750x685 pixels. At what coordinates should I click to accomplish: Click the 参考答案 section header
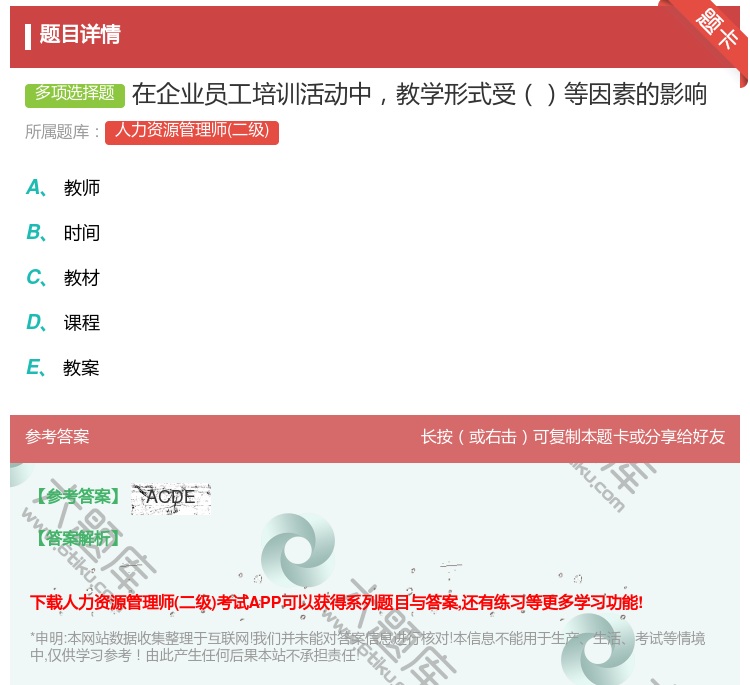coord(57,437)
